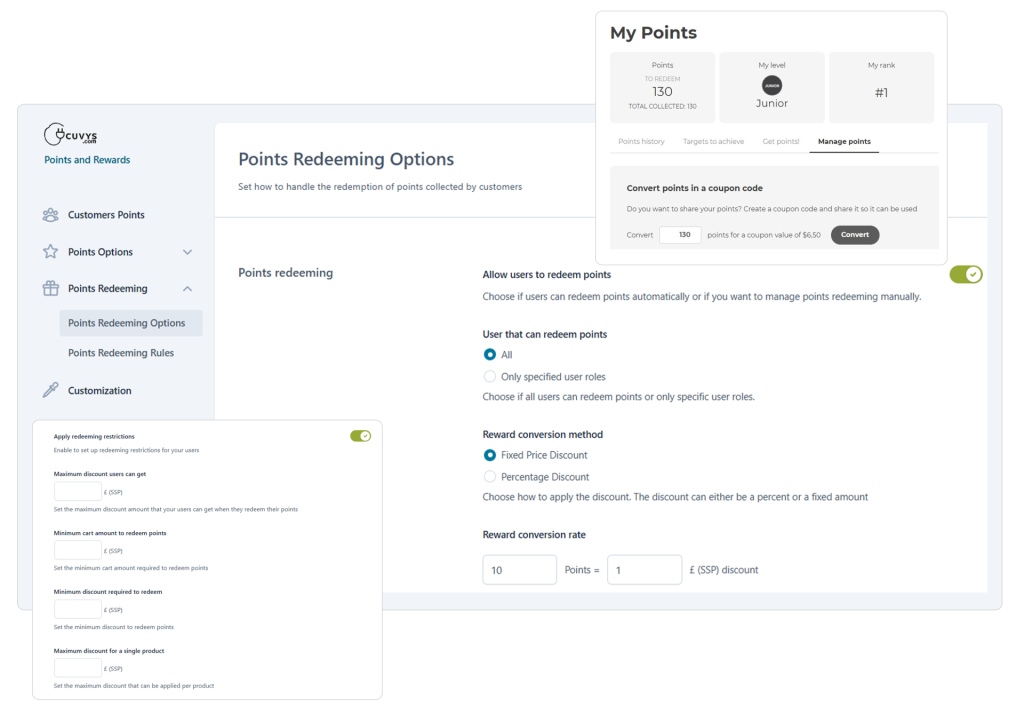Open the Targets to achieve tab
This screenshot has height=707, width=1024.
coord(713,142)
